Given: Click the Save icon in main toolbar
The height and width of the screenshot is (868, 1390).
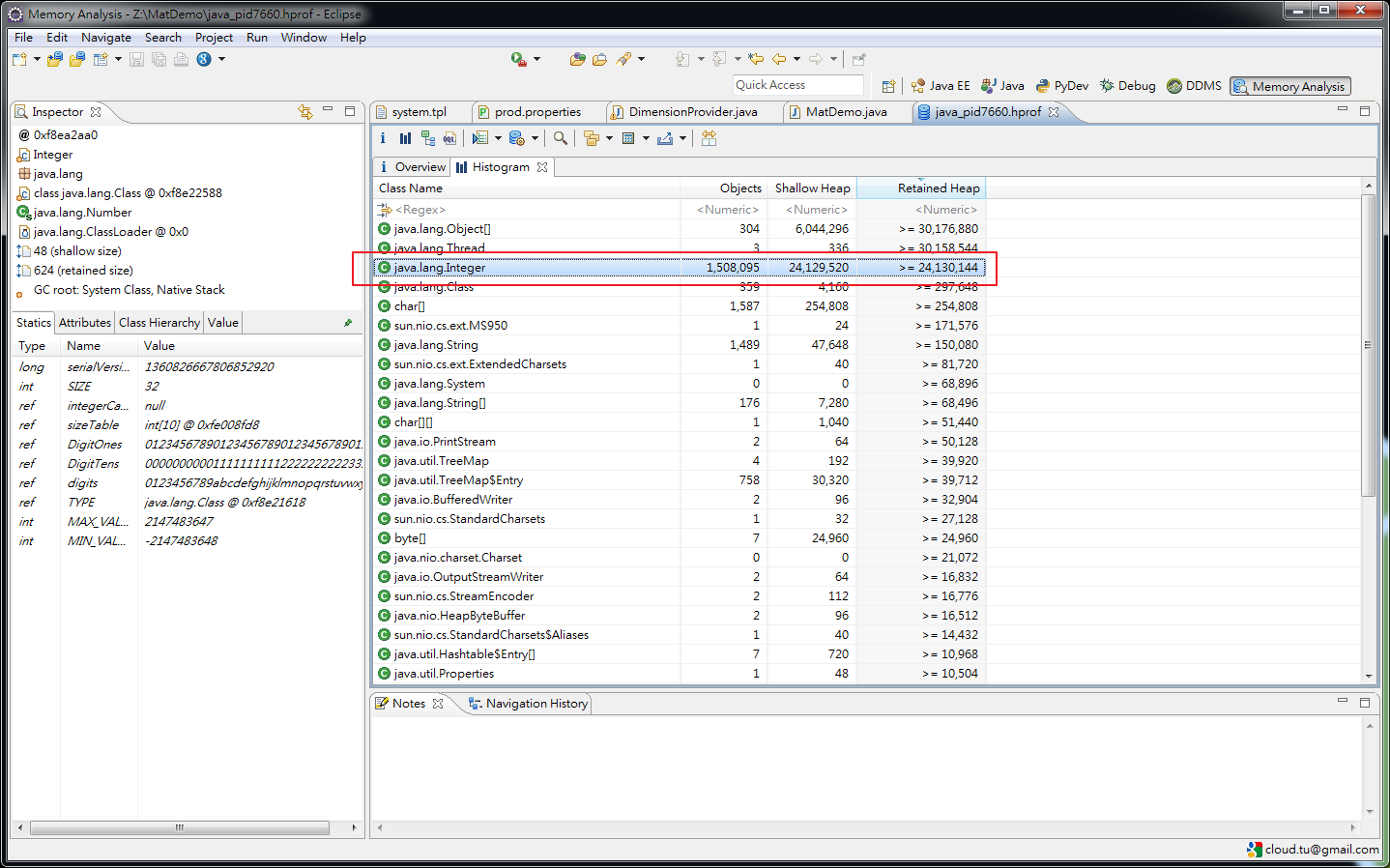Looking at the screenshot, I should [136, 59].
